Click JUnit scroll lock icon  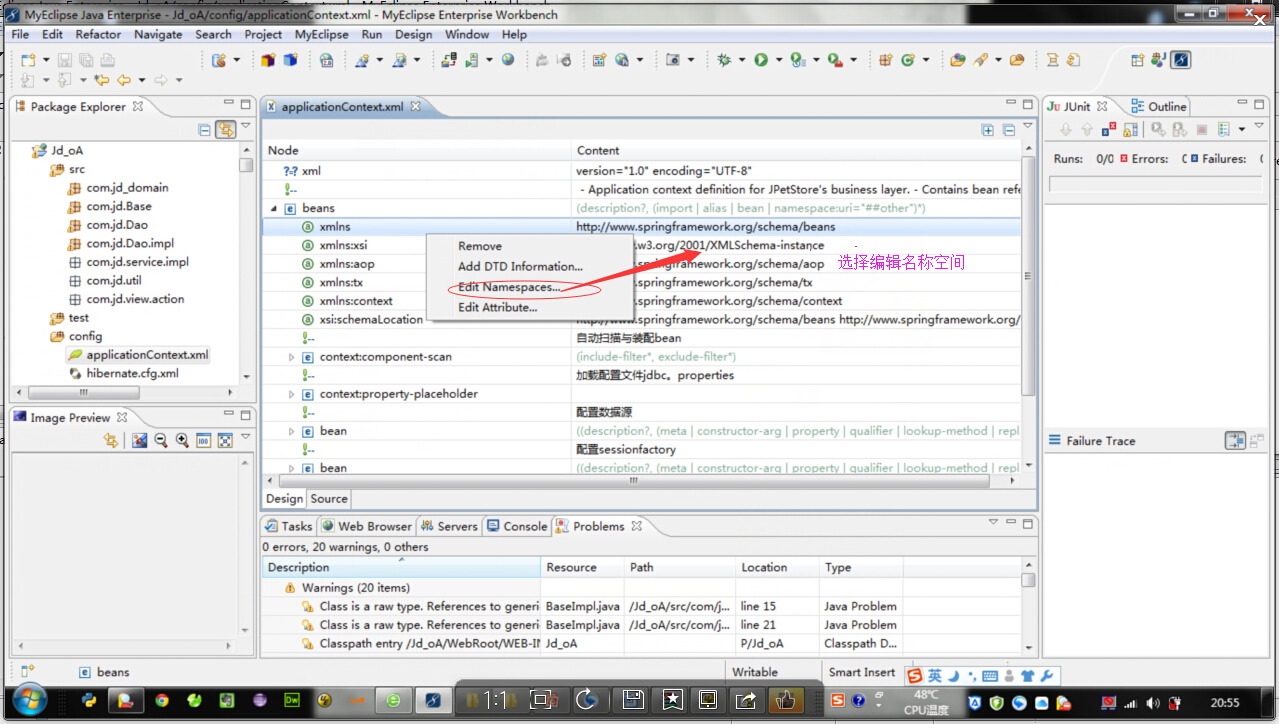click(1131, 129)
